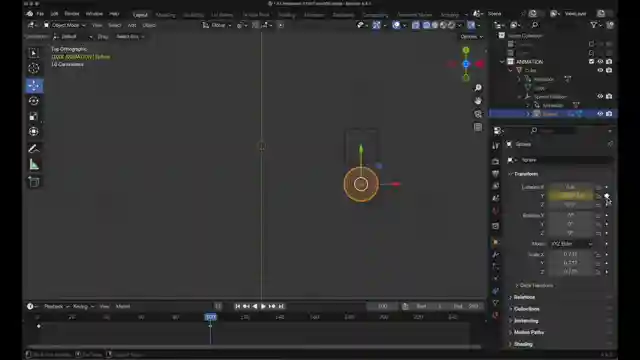
Task: Select the Measure tool
Action: click(x=34, y=165)
